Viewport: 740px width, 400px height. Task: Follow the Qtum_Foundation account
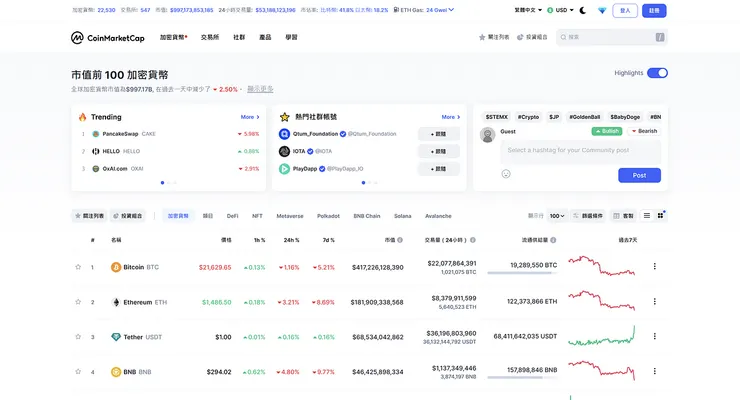[x=438, y=134]
